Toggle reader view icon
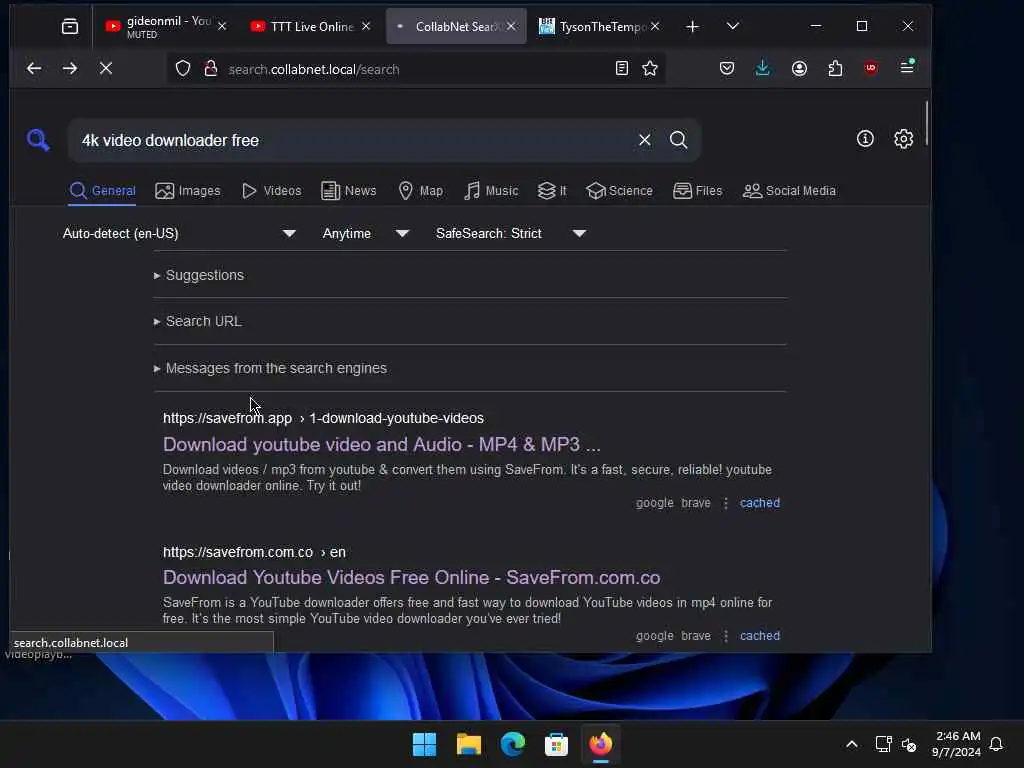 click(x=622, y=69)
